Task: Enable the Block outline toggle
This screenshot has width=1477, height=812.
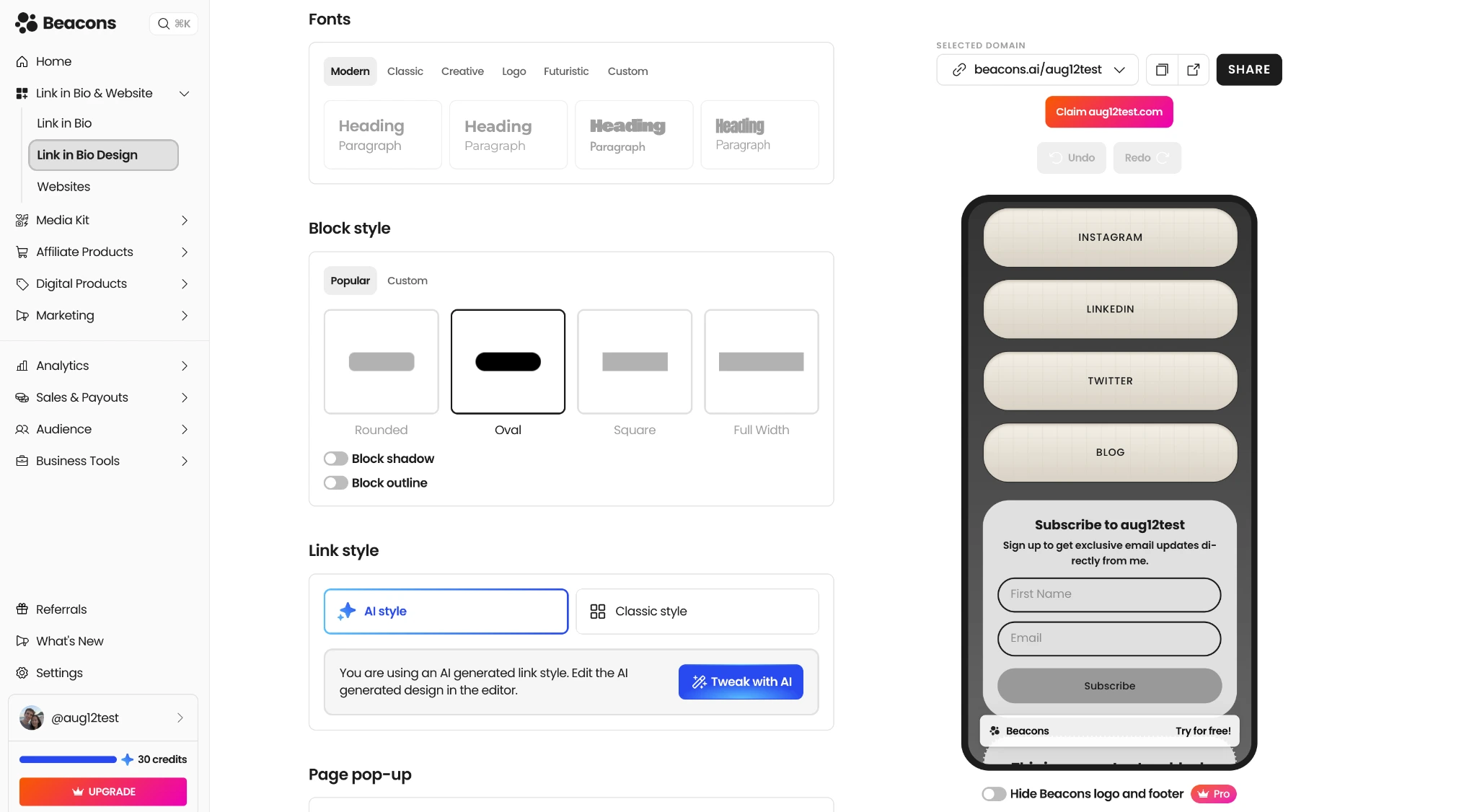Action: pos(336,483)
